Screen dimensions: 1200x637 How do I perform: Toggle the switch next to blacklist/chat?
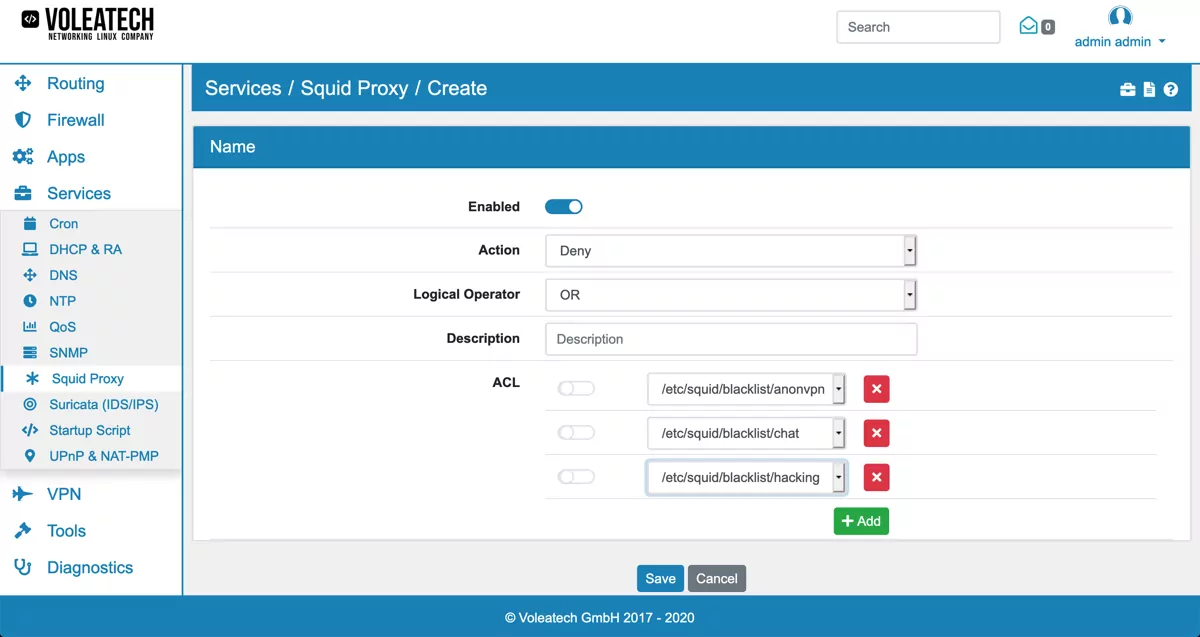tap(576, 433)
